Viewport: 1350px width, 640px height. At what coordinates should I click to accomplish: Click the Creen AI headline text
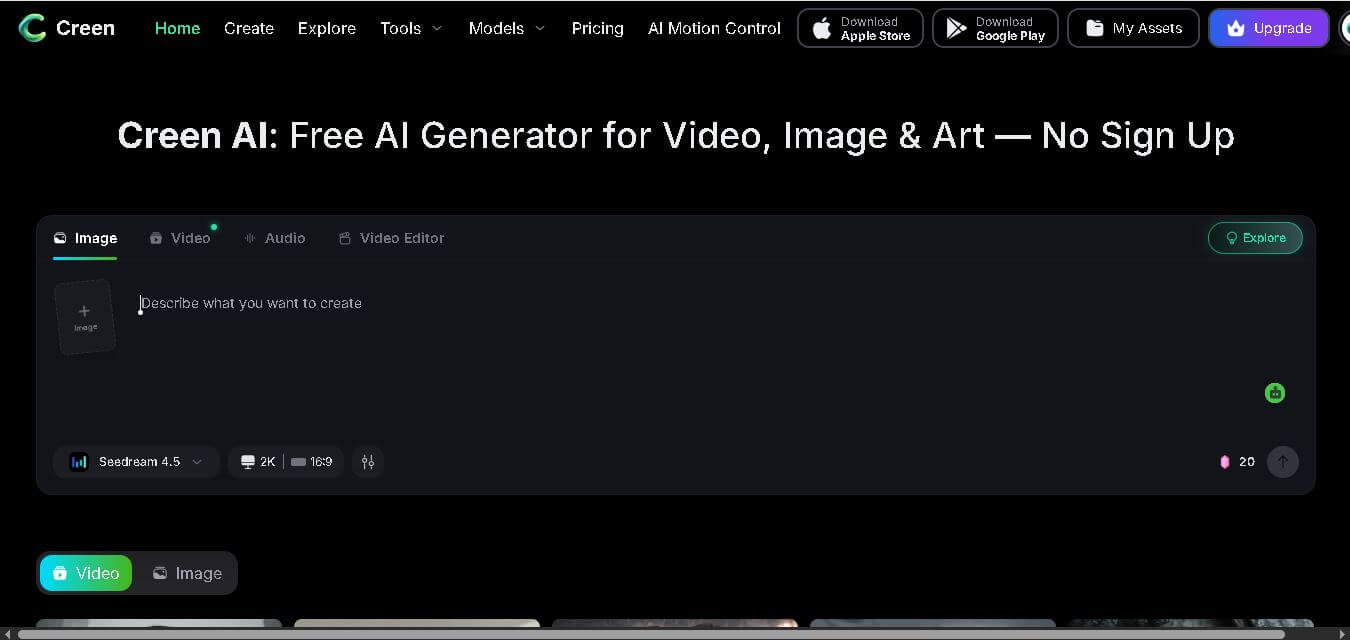(676, 135)
